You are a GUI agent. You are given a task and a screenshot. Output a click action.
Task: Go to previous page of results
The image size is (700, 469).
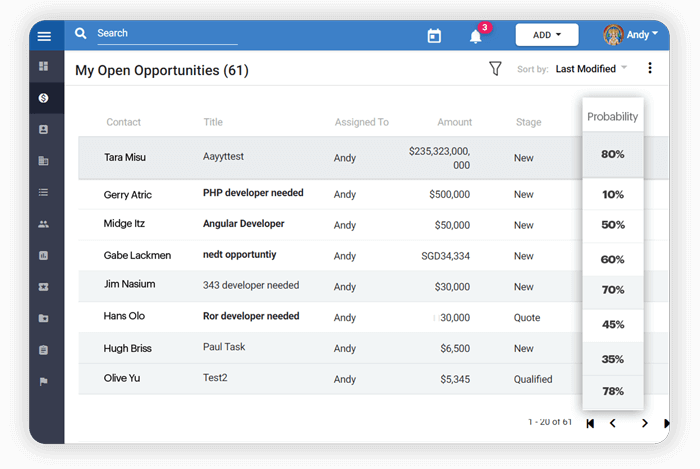(x=613, y=423)
